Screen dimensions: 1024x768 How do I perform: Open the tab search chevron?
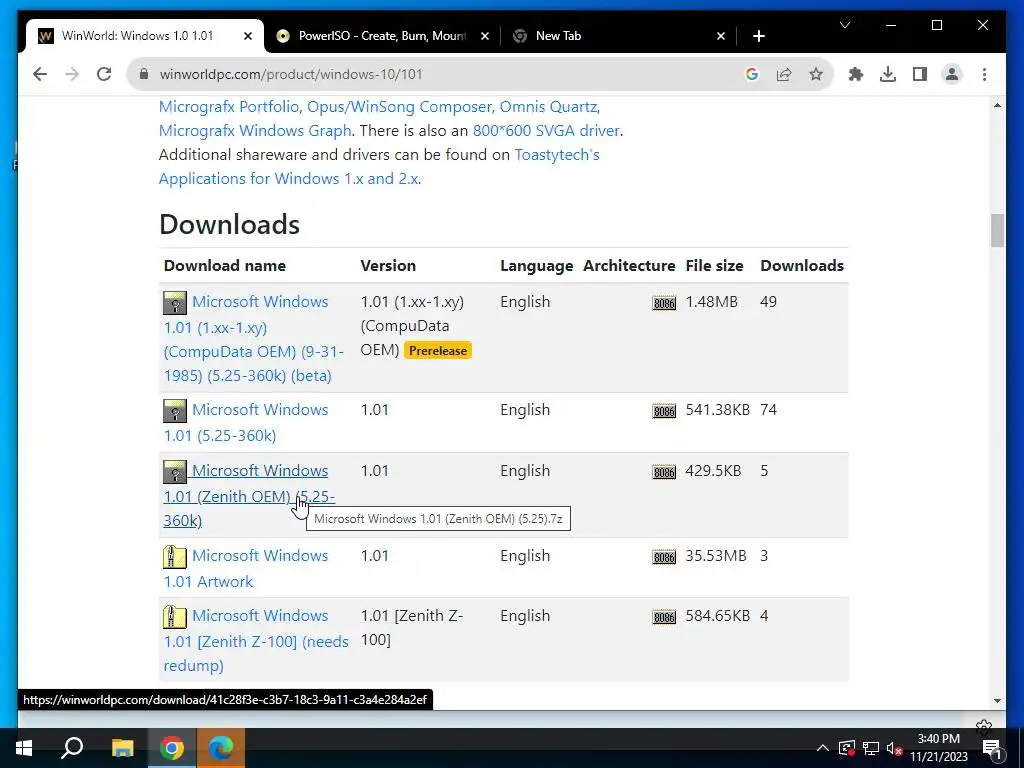844,25
